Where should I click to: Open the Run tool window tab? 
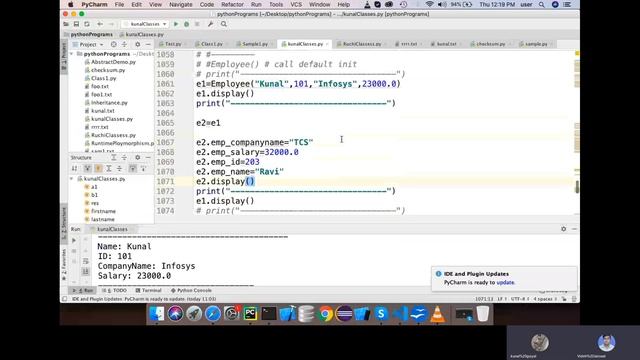click(83, 291)
